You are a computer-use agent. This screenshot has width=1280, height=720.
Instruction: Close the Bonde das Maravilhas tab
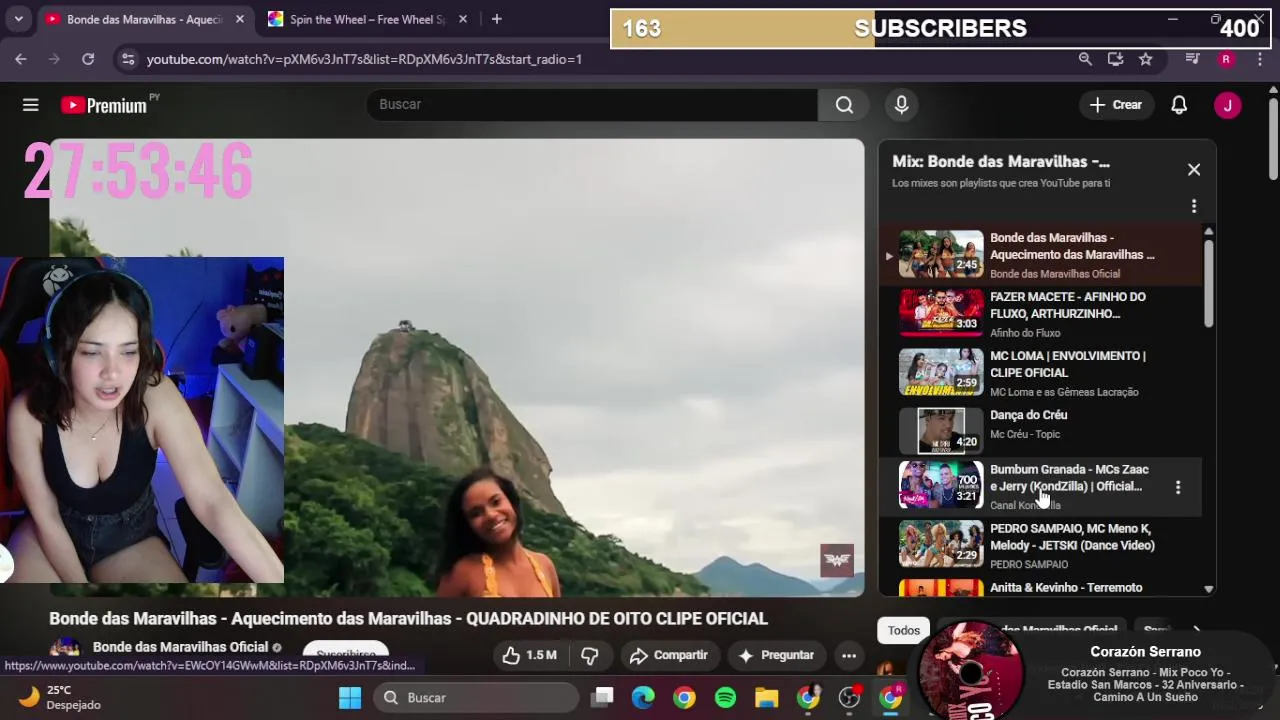(240, 19)
